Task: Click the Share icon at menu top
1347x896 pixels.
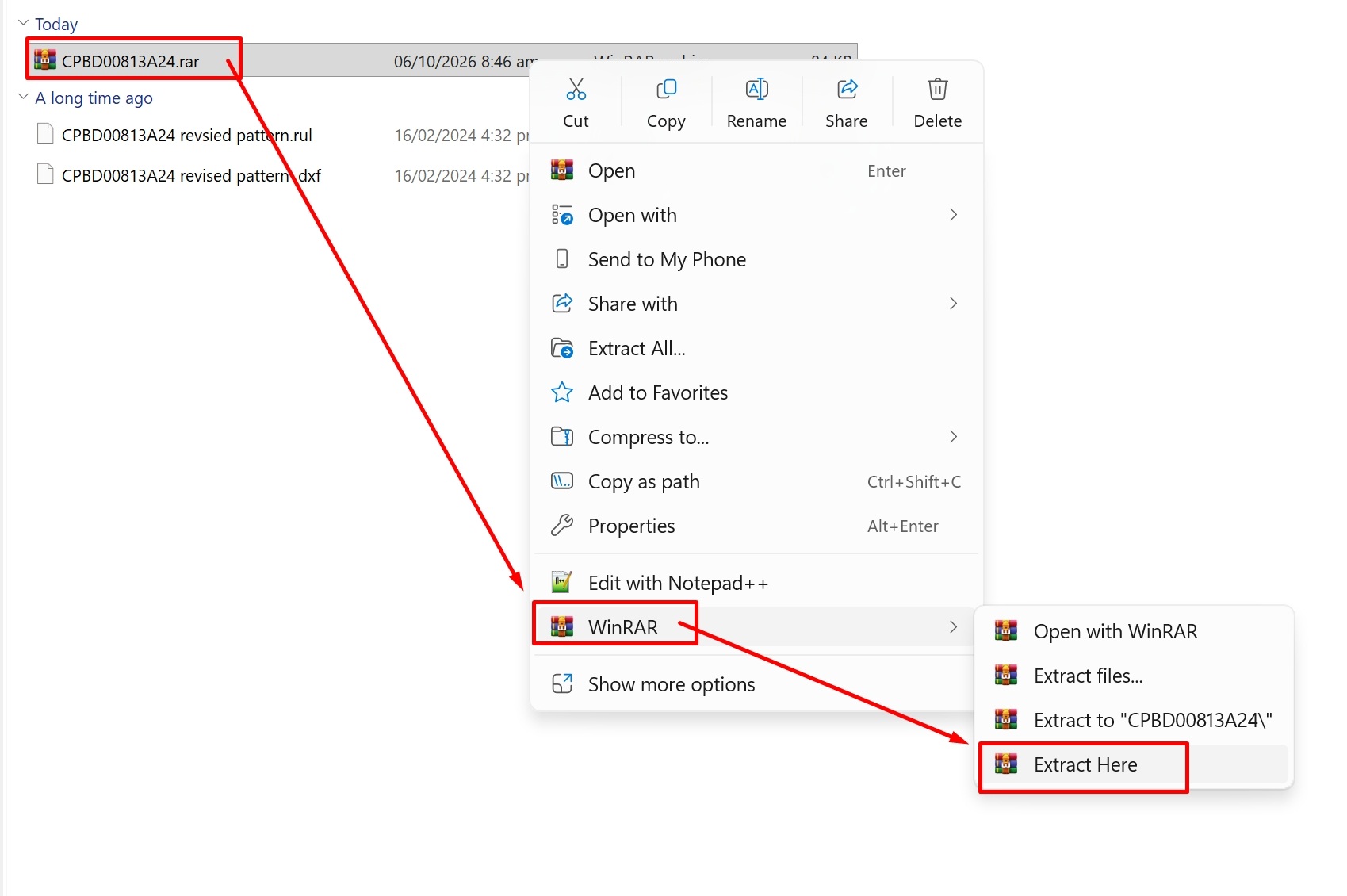Action: tap(847, 89)
